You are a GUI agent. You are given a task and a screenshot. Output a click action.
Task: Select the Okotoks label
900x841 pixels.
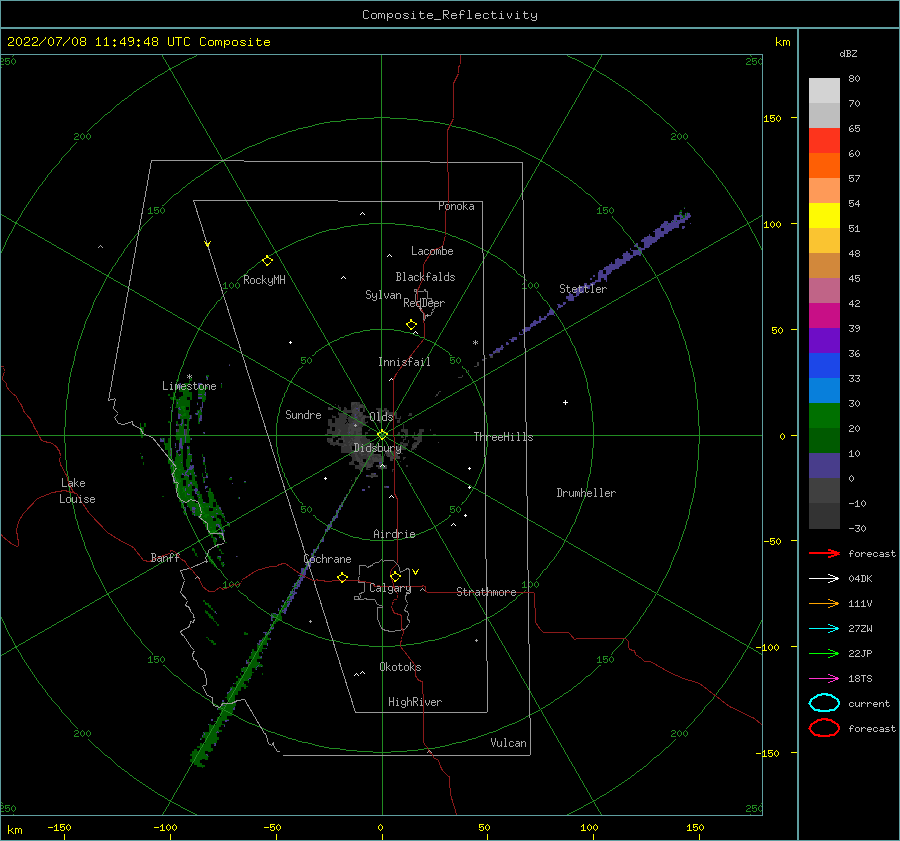point(400,668)
